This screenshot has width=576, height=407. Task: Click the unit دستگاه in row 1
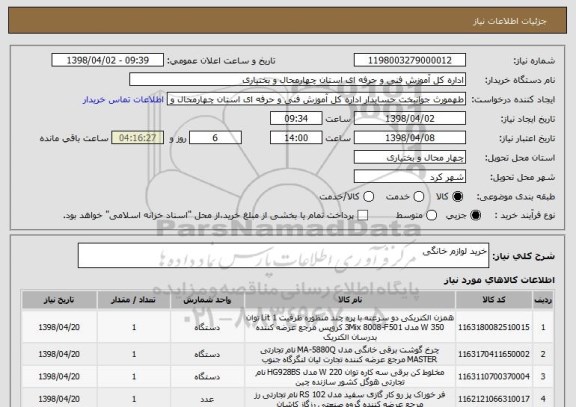pos(207,327)
